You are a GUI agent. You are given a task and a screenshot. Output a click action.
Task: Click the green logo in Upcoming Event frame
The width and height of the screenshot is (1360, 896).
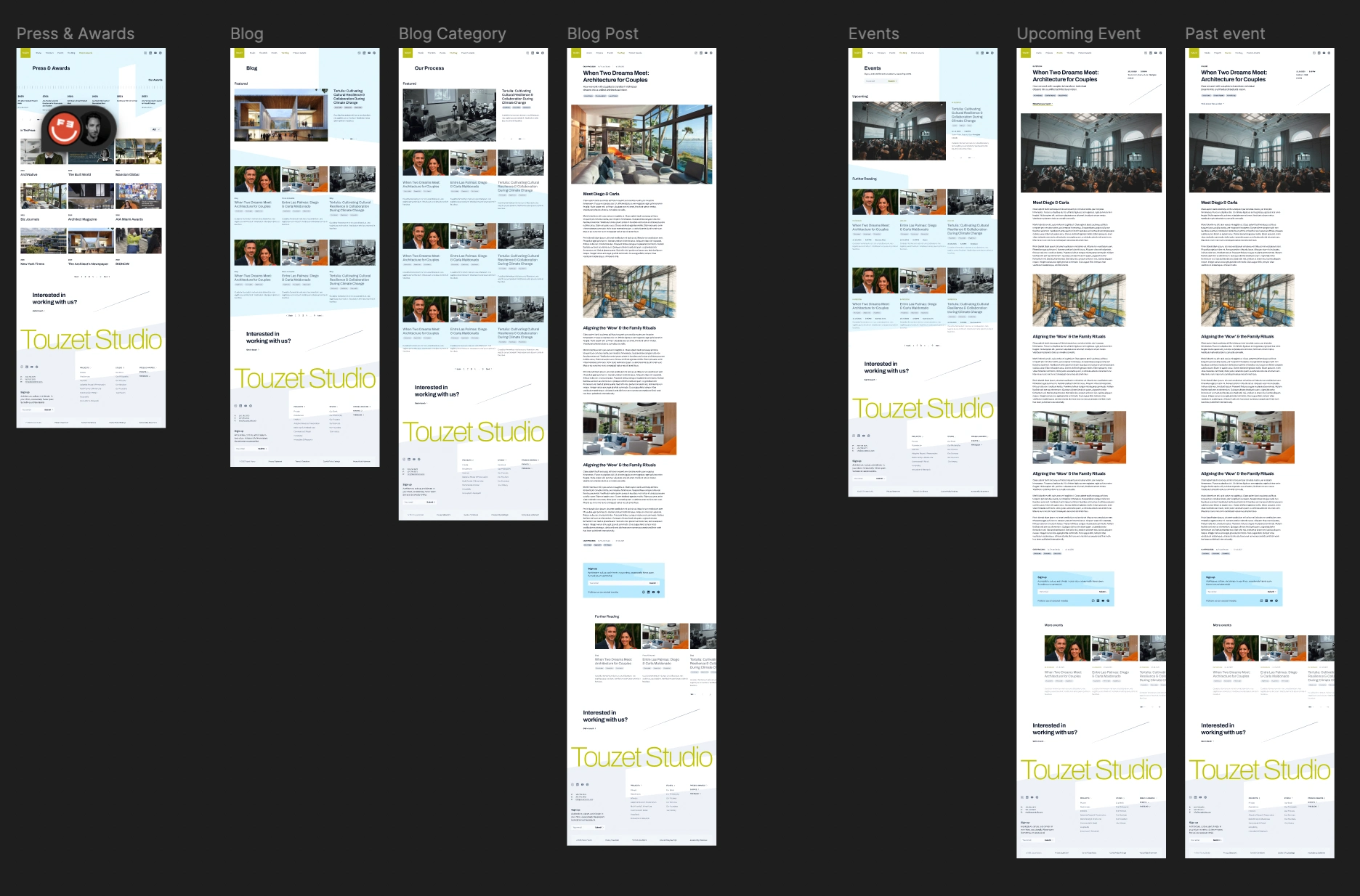[1026, 53]
